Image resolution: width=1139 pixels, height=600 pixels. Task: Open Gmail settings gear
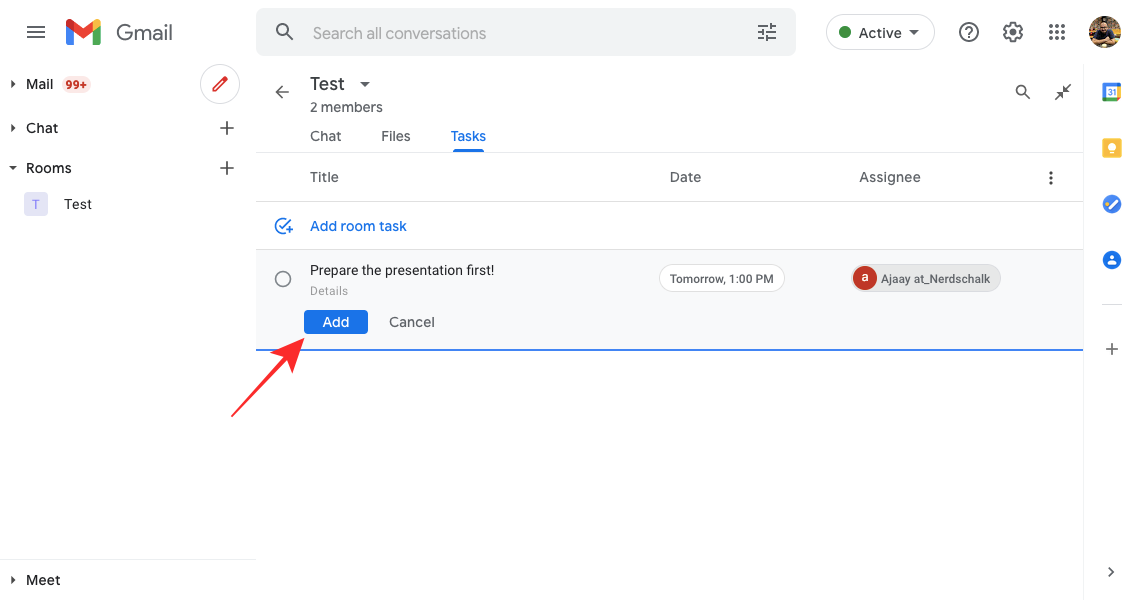click(1013, 33)
